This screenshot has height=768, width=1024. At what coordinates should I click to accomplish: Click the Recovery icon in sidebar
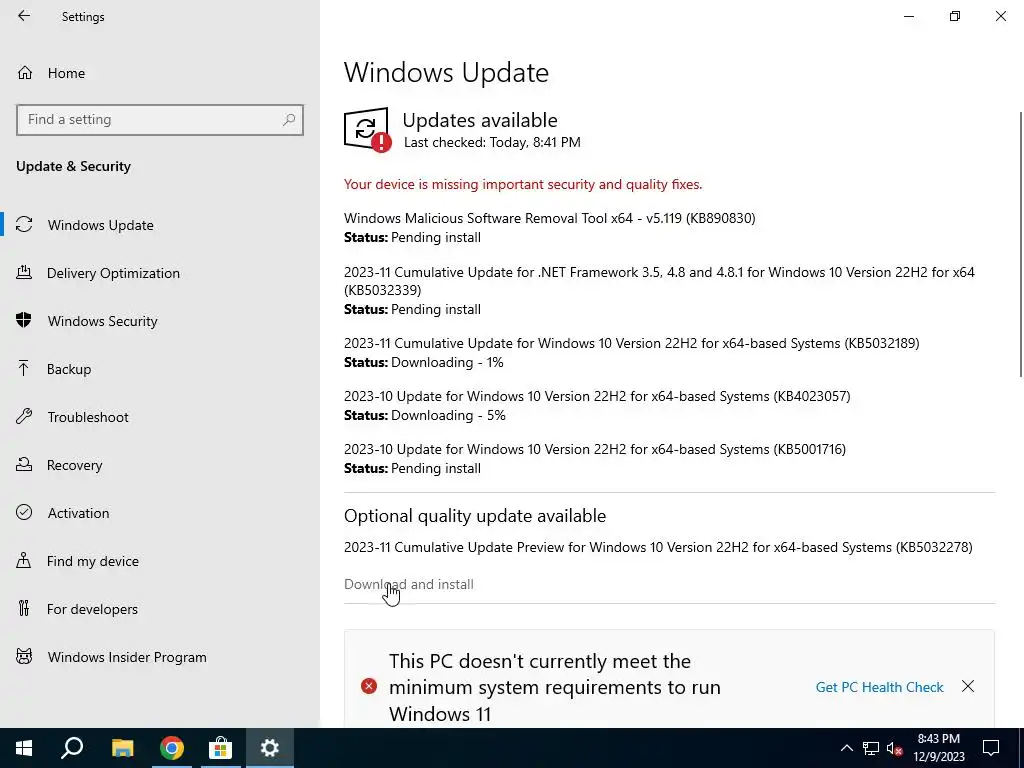(x=24, y=464)
